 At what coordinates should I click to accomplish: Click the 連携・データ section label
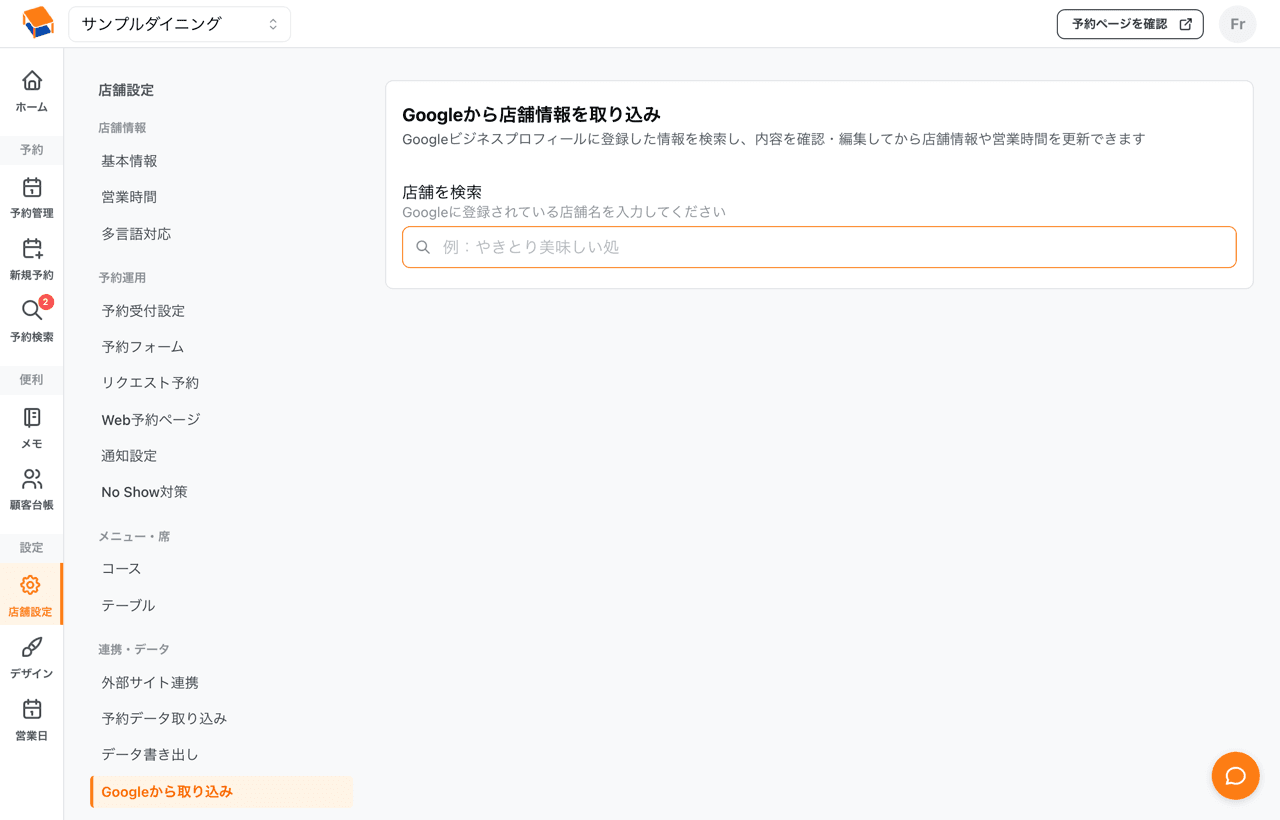(x=134, y=650)
